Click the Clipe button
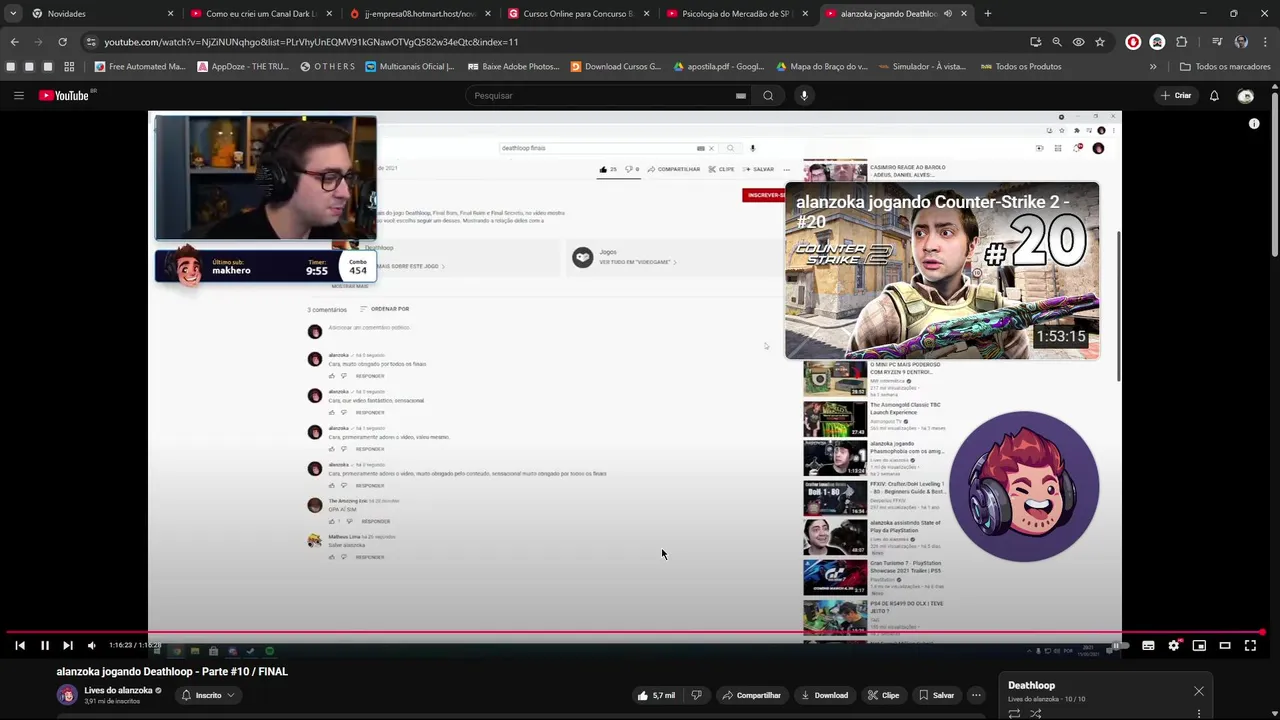1280x720 pixels. (x=883, y=695)
